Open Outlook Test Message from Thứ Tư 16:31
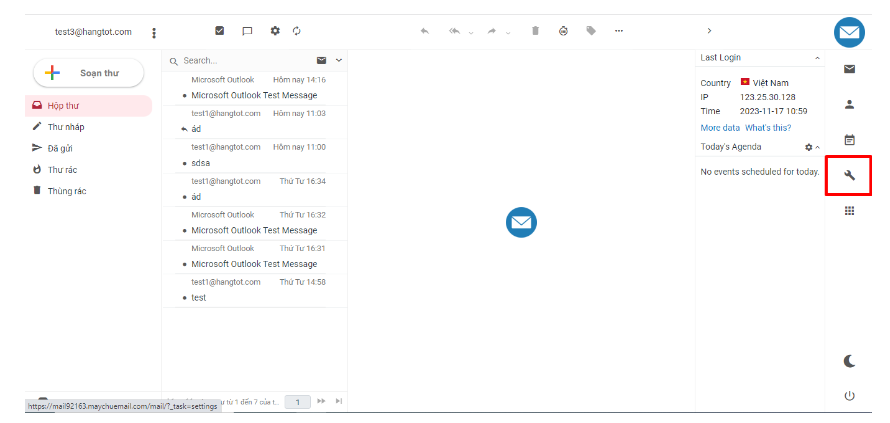The width and height of the screenshot is (890, 423). point(255,257)
